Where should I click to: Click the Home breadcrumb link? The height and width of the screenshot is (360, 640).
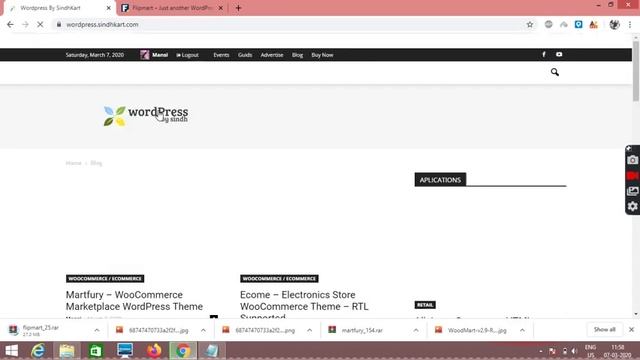click(73, 163)
